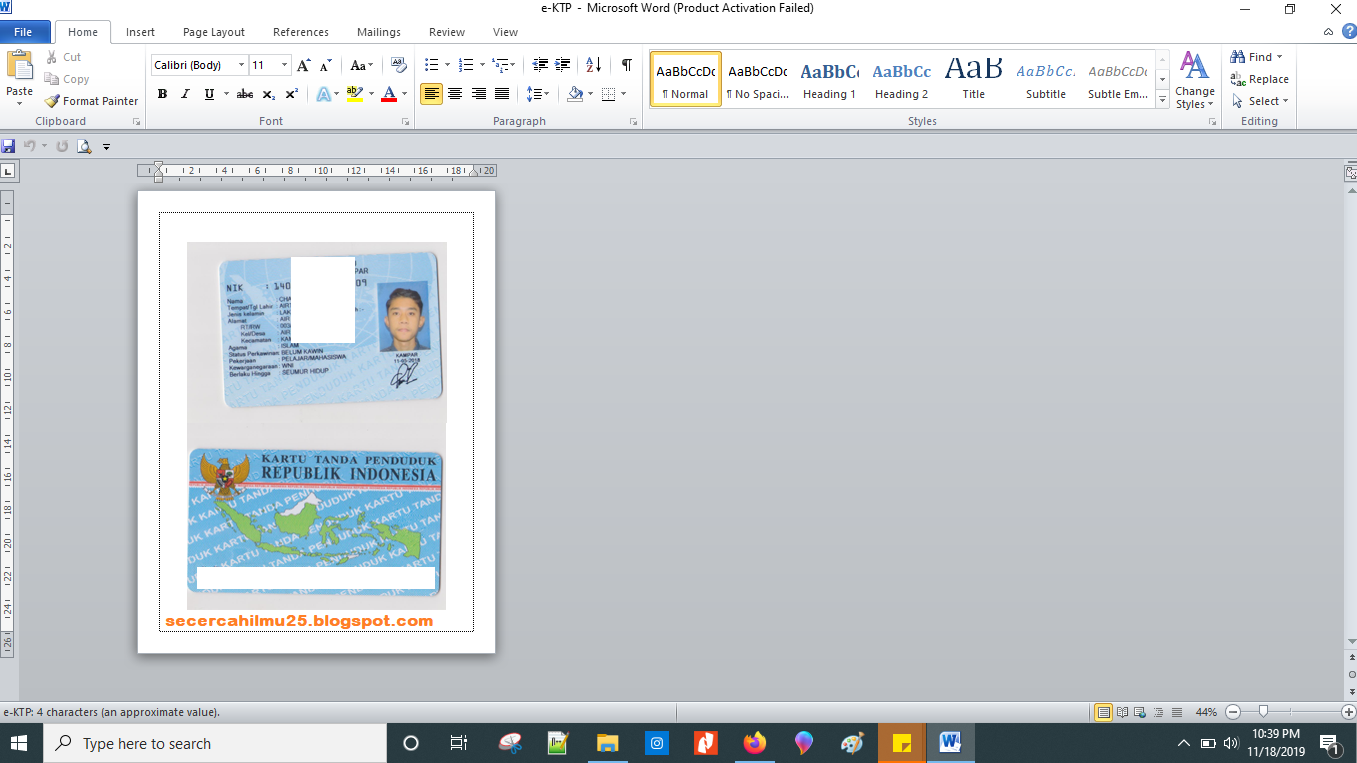Open File Explorer from the taskbar
Viewport: 1357px width, 763px height.
607,743
